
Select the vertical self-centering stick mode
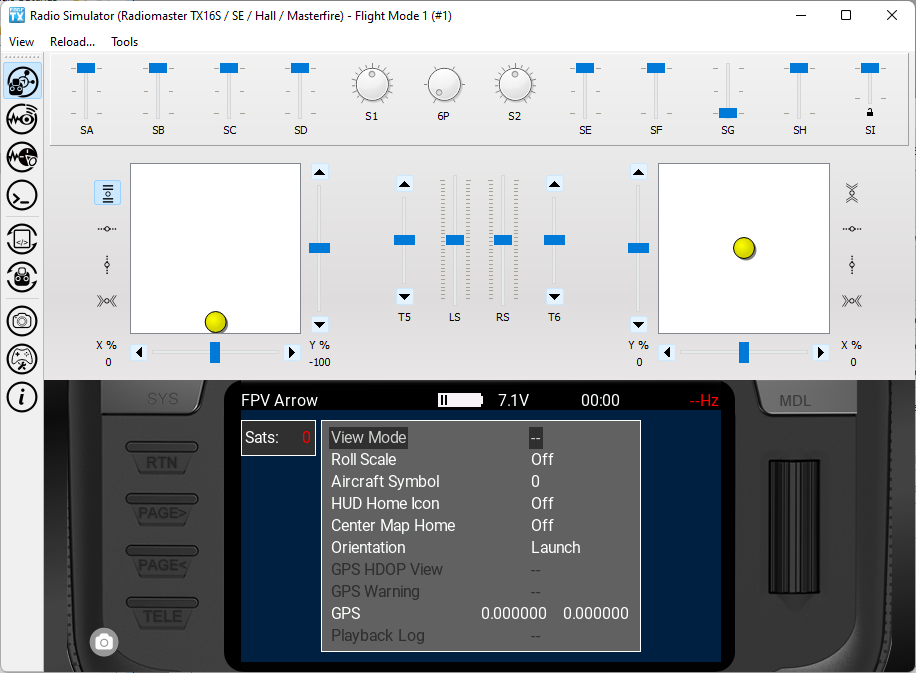[107, 265]
